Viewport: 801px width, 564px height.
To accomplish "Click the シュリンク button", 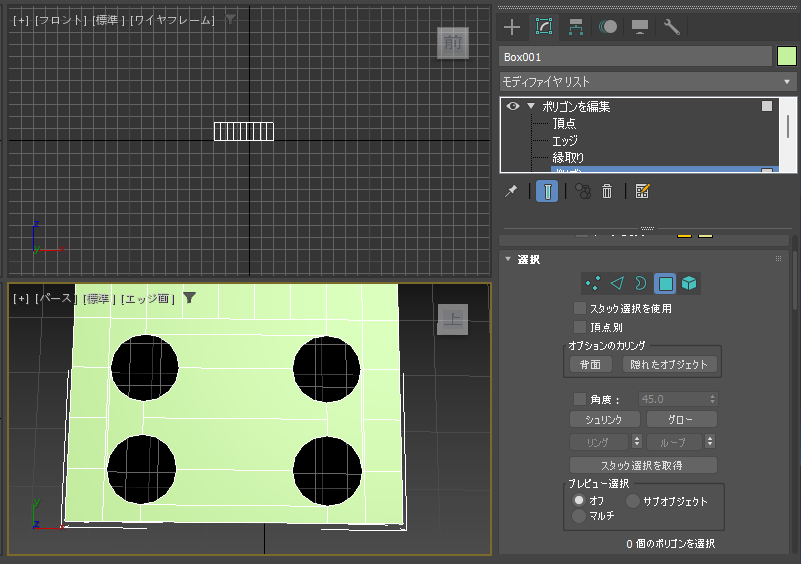I will [604, 419].
